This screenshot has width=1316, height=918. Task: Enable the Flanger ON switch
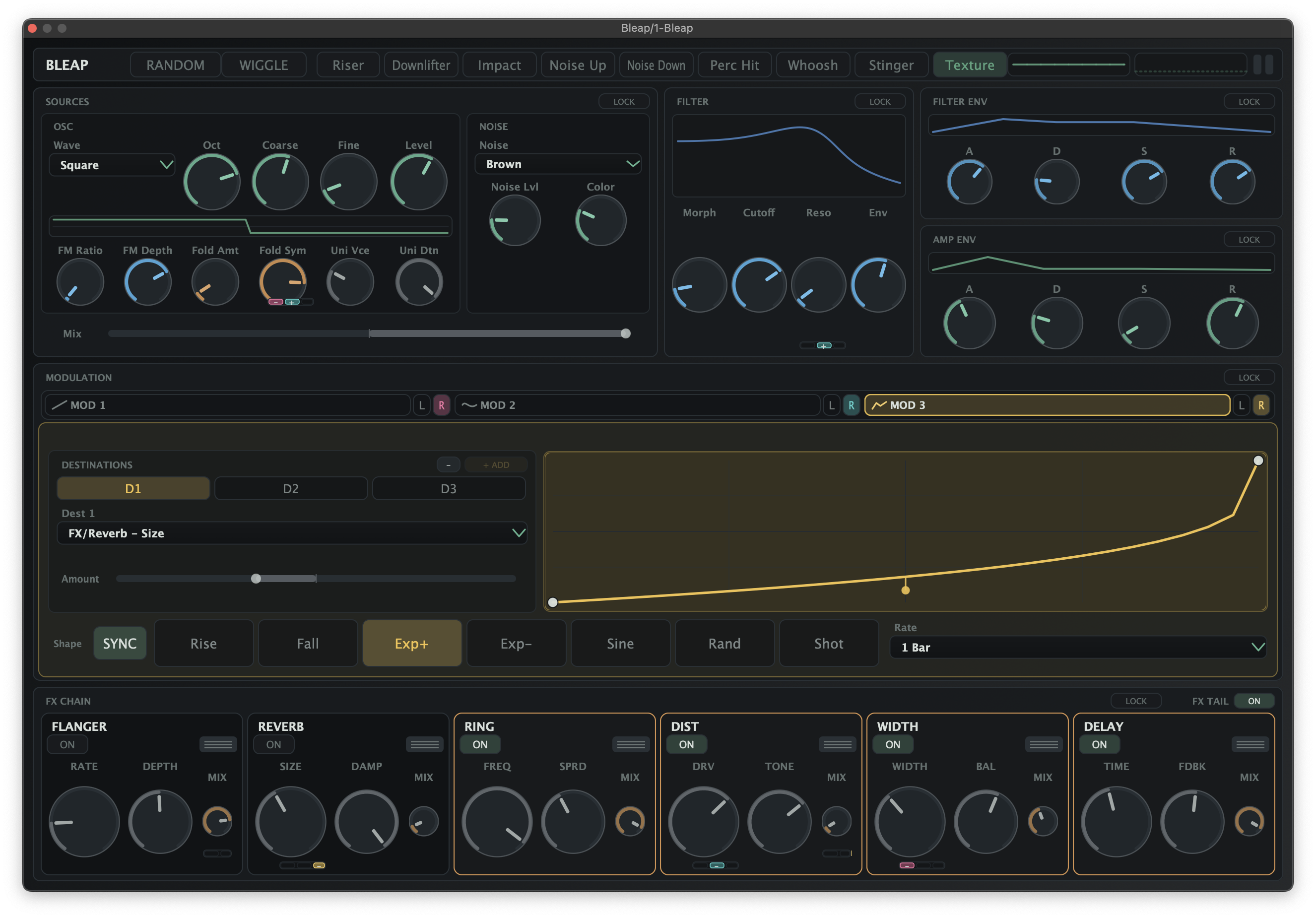tap(67, 744)
